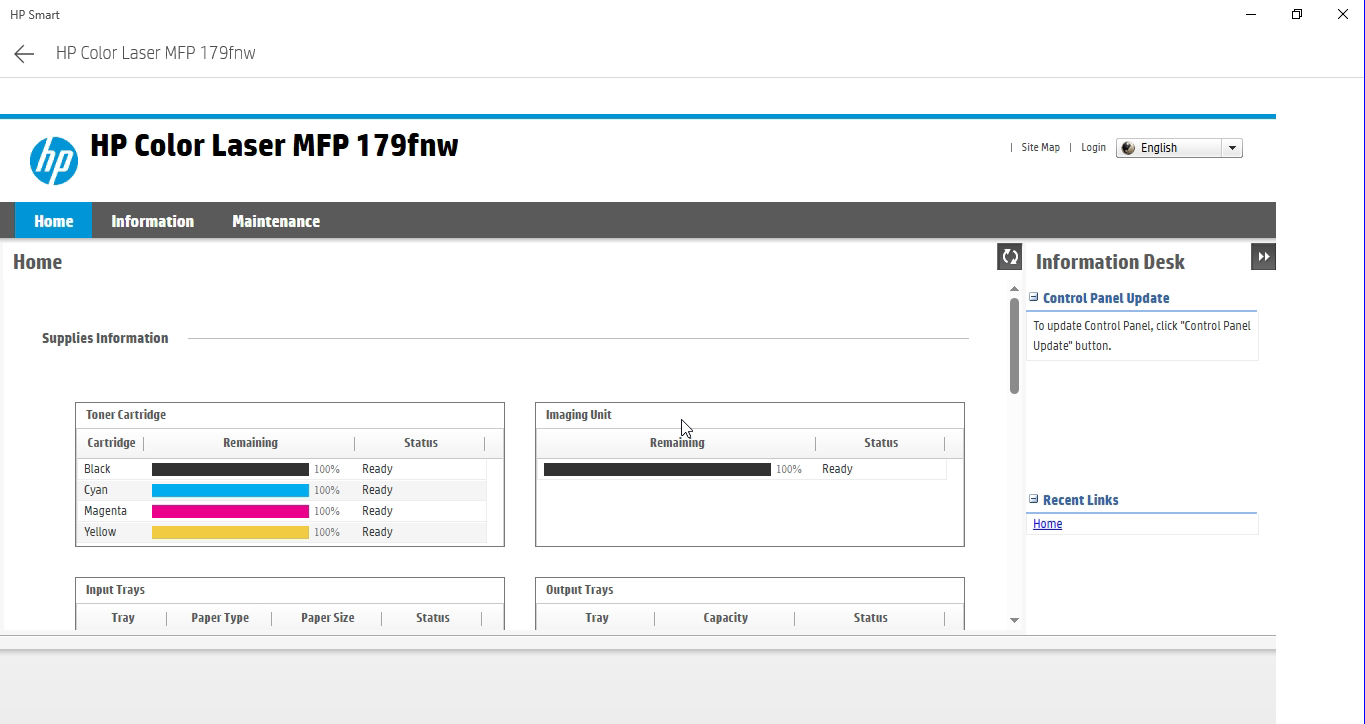Click the scrollbar down arrow
This screenshot has width=1365, height=724.
(1014, 620)
